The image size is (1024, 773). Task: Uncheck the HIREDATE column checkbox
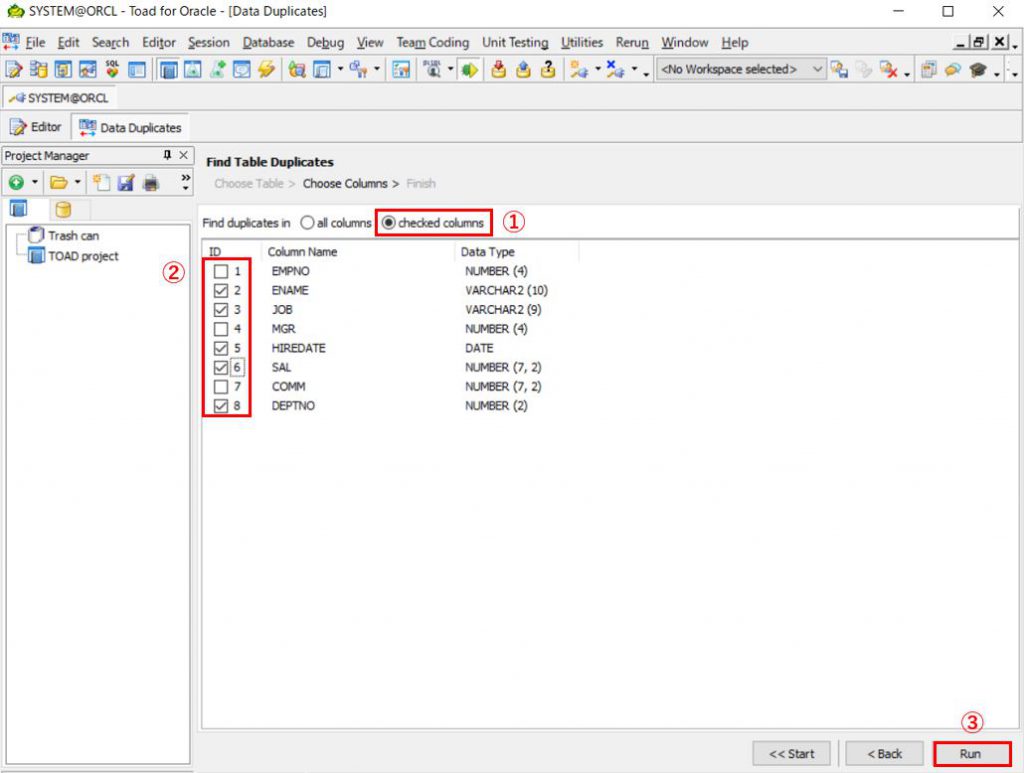point(221,348)
